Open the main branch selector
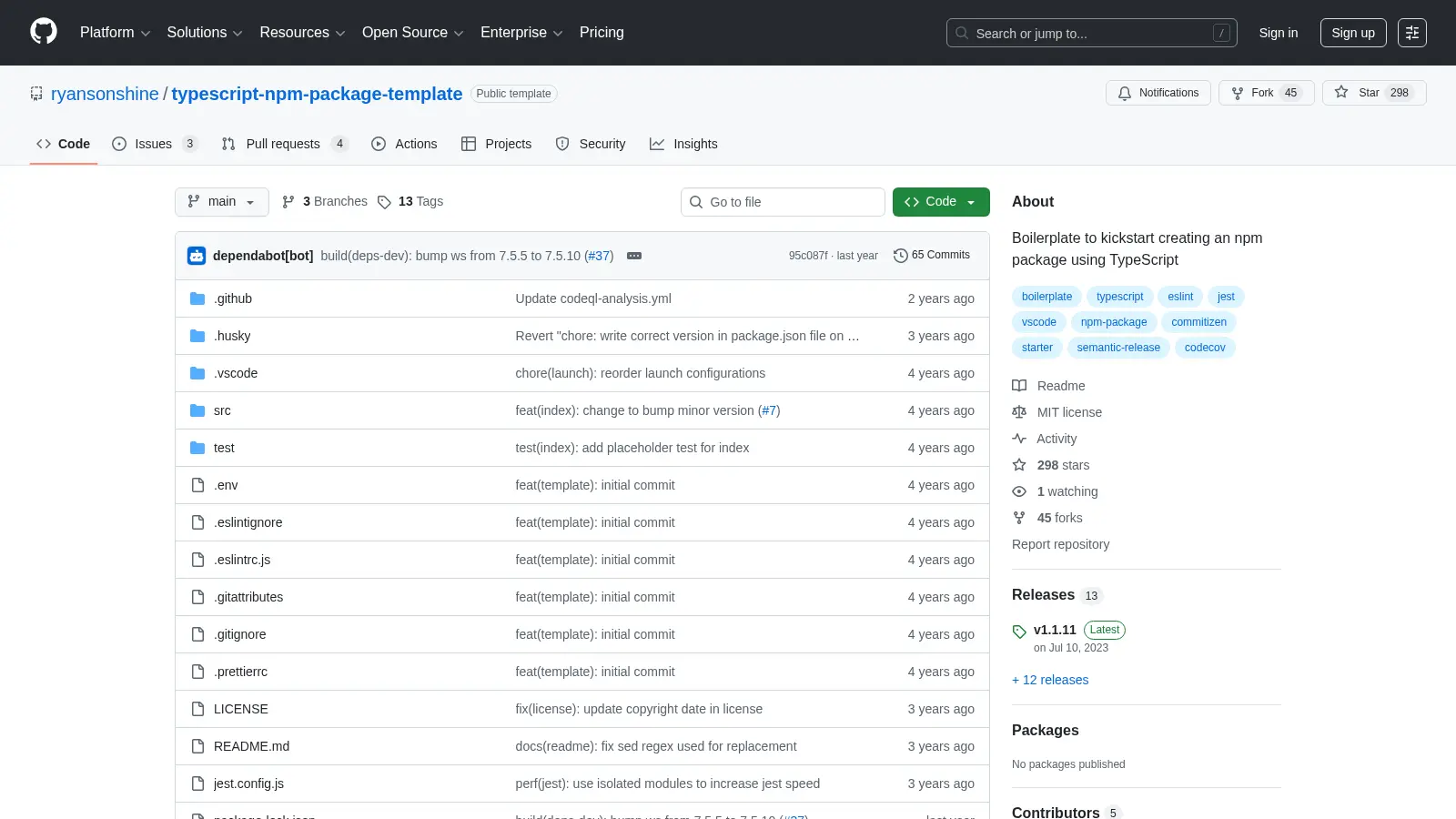This screenshot has width=1456, height=819. click(x=222, y=202)
